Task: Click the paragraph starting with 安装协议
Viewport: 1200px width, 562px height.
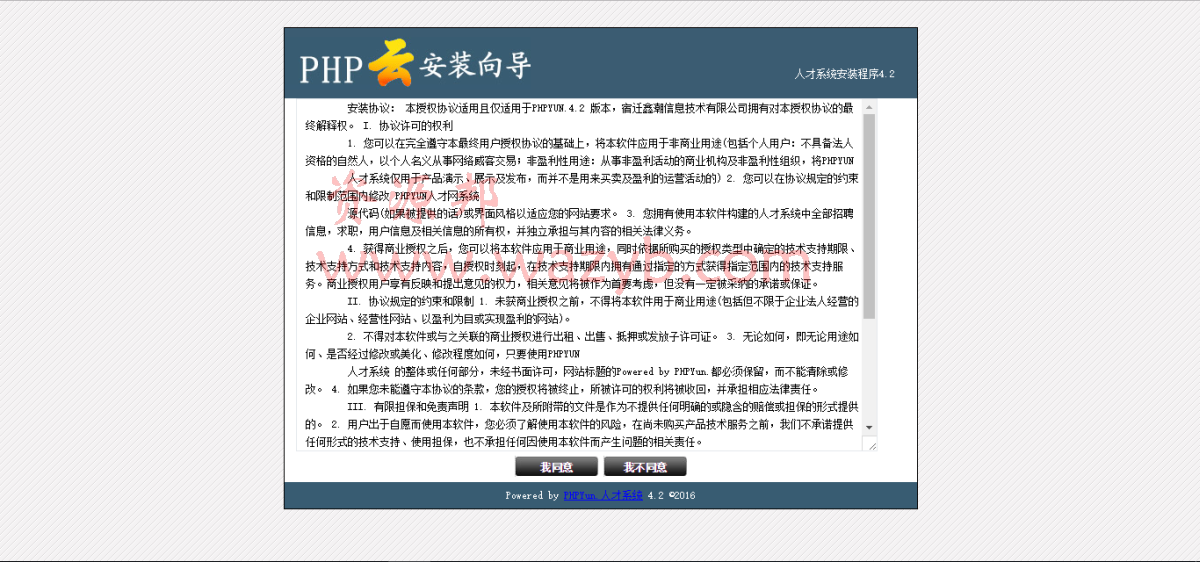Action: tap(580, 116)
